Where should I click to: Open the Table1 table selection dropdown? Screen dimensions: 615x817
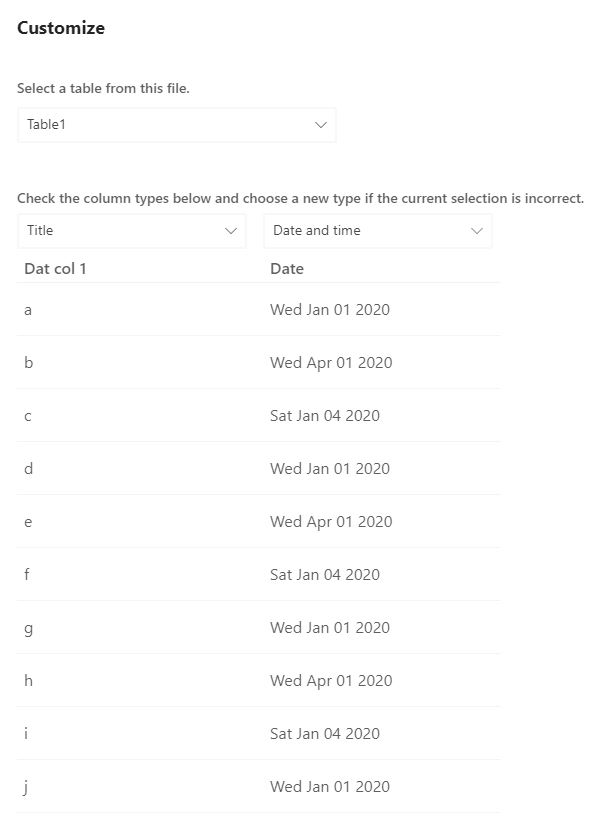177,125
